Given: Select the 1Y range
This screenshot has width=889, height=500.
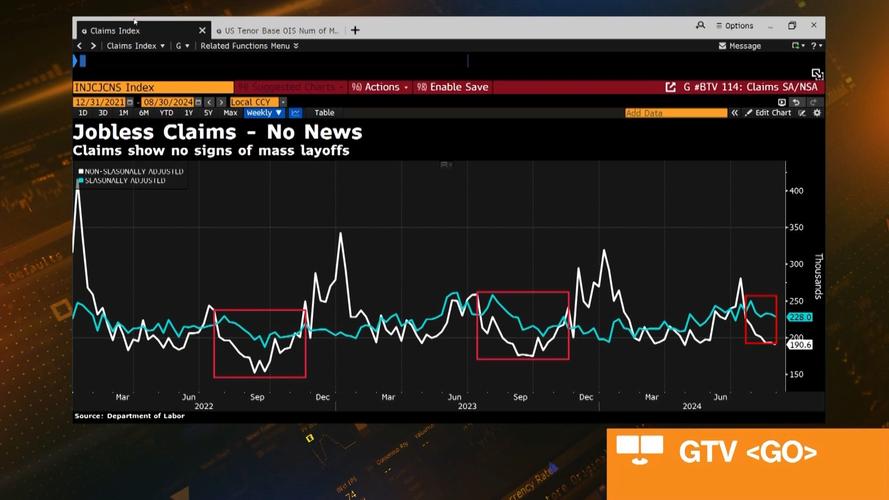Looking at the screenshot, I should 188,113.
